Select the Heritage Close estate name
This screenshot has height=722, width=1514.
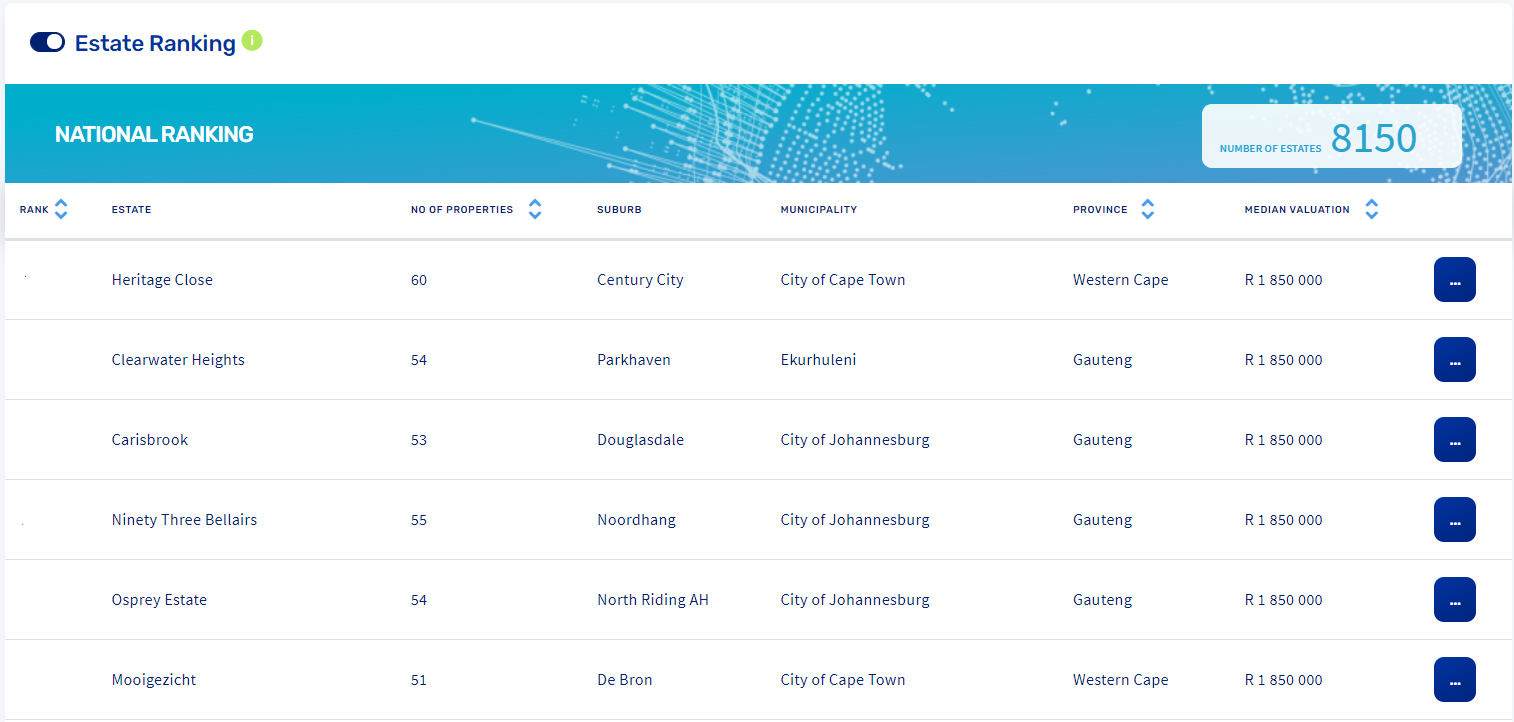click(162, 280)
